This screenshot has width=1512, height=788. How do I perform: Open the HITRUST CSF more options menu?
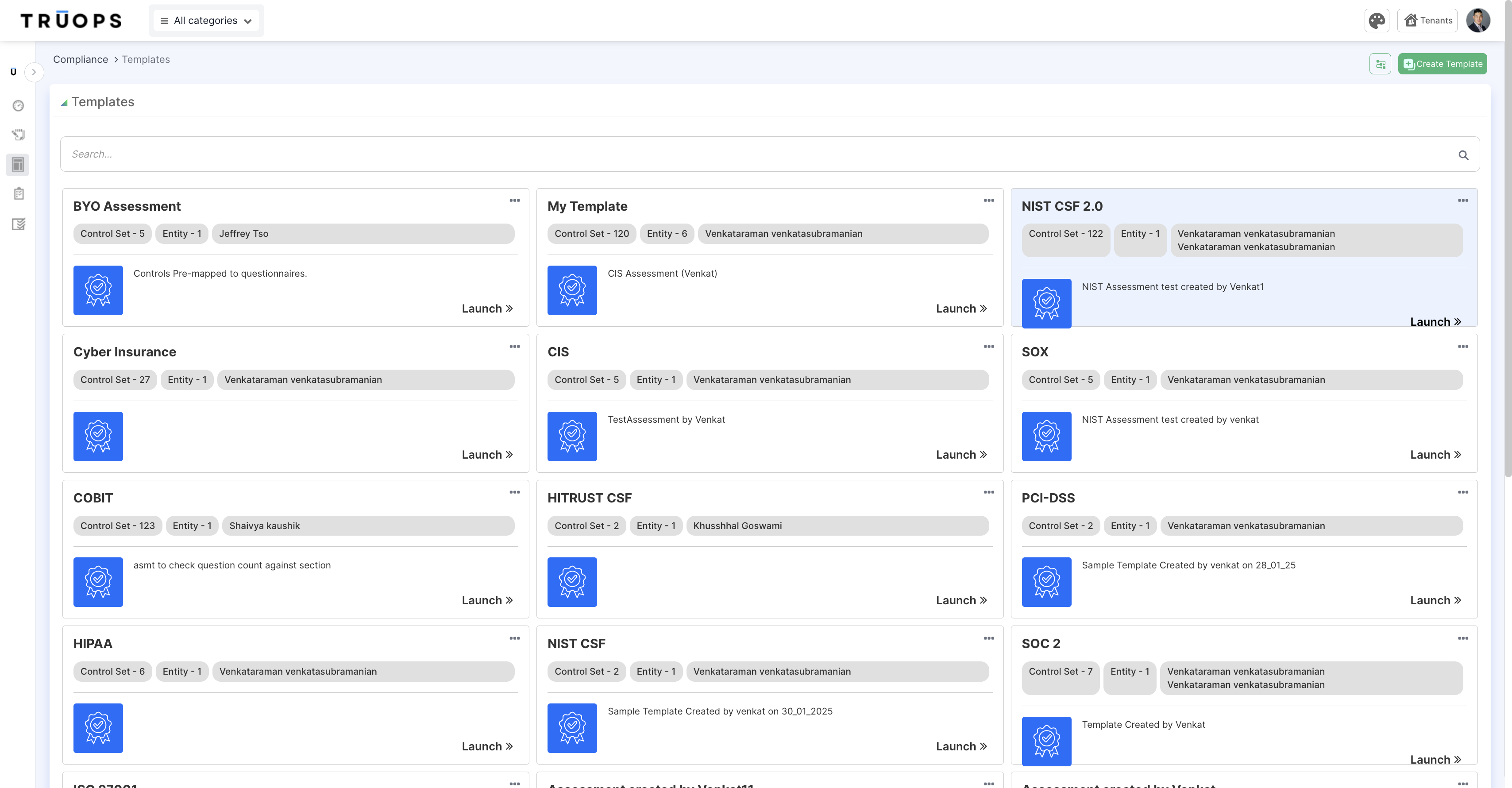989,492
